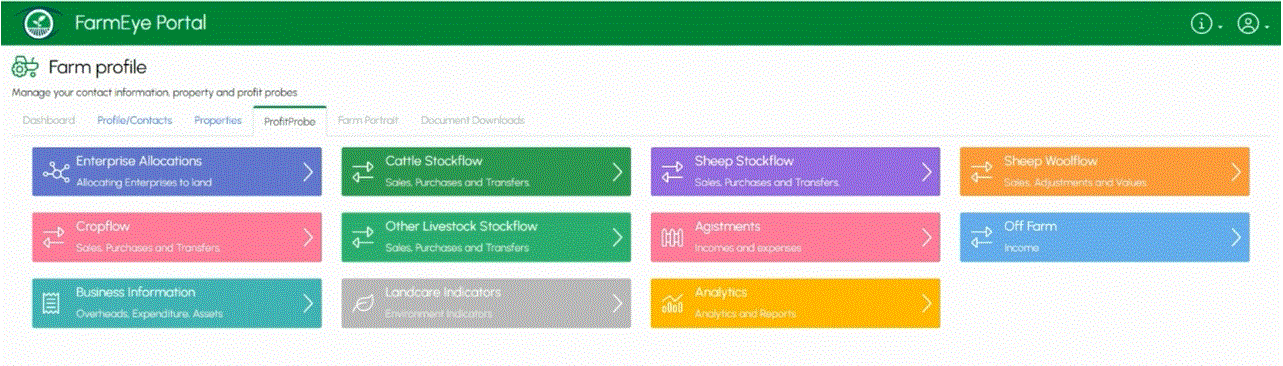This screenshot has height=366, width=1283.
Task: Click the 'Allocating Enterprises to land' subtitle
Action: (144, 183)
